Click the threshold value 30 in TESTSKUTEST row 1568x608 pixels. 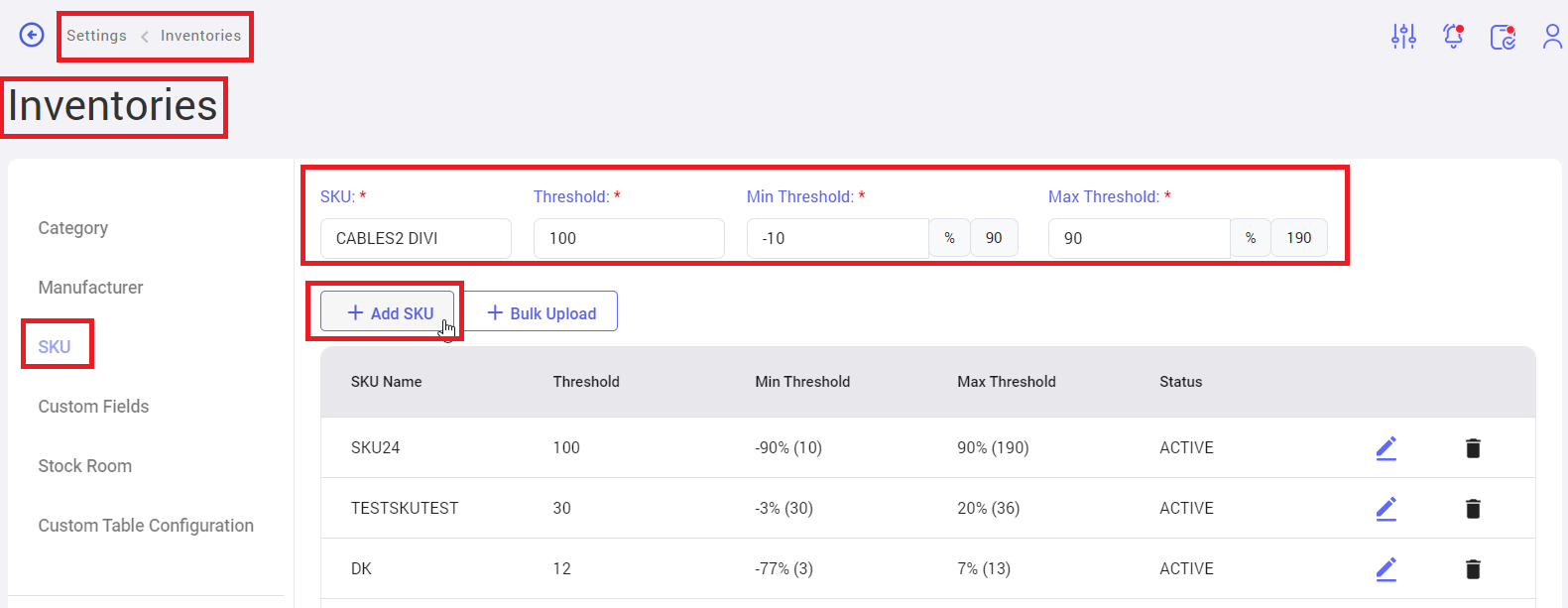click(x=562, y=509)
